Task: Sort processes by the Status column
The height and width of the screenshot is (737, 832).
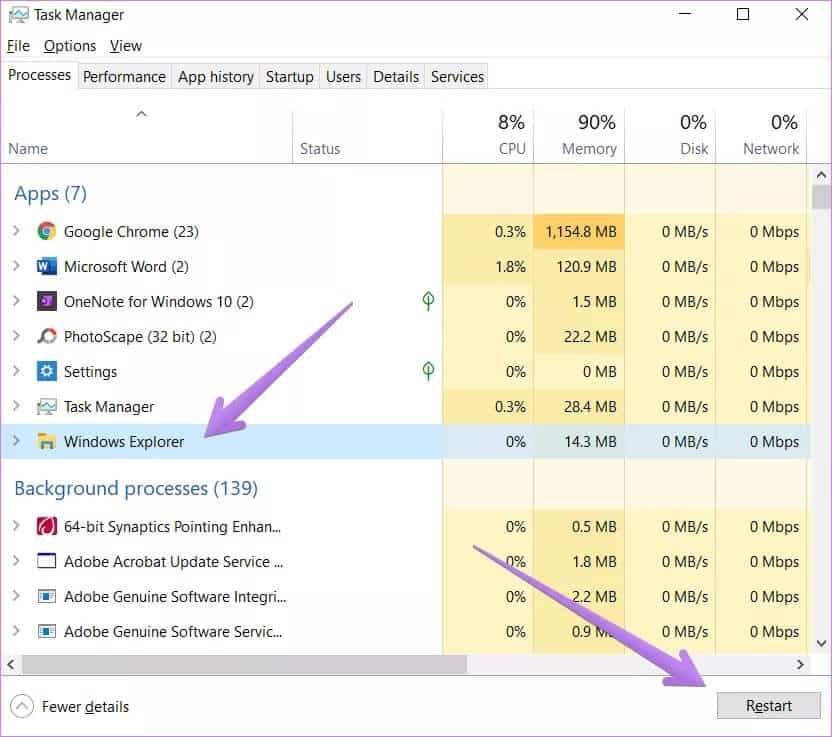Action: coord(367,135)
